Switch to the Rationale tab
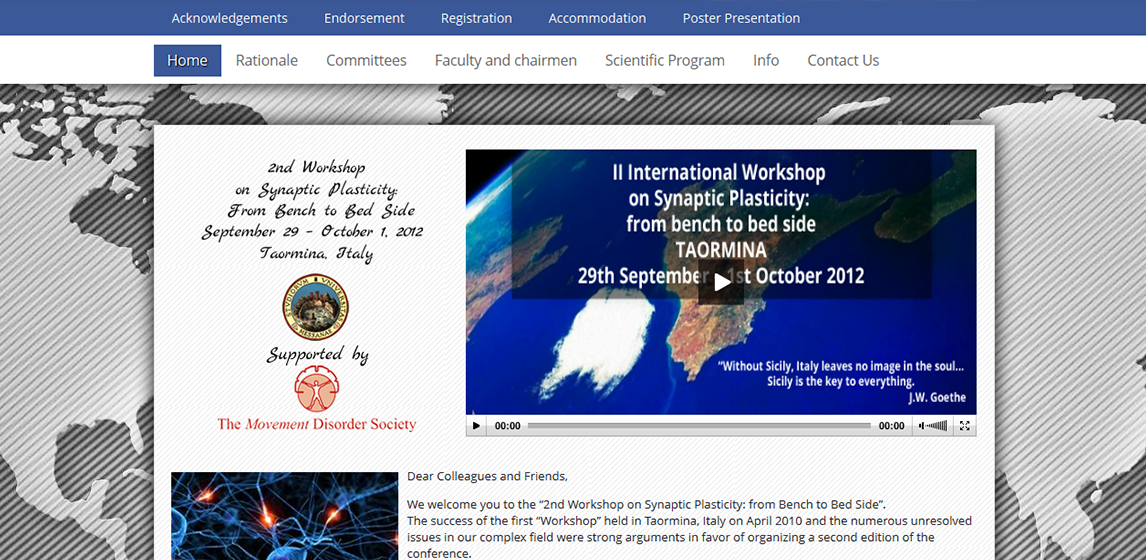 click(x=267, y=60)
